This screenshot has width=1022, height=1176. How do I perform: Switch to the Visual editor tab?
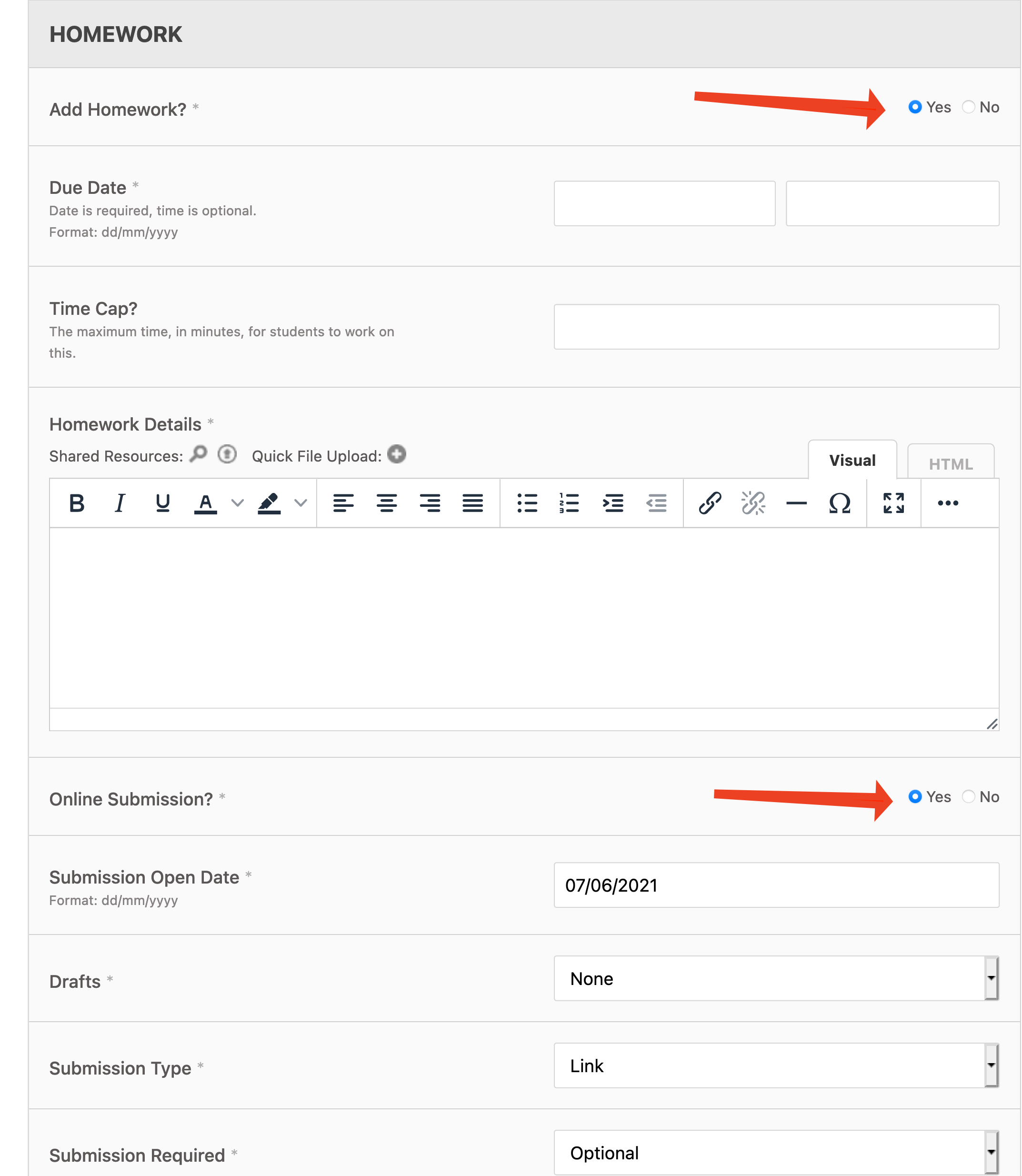pyautogui.click(x=852, y=460)
